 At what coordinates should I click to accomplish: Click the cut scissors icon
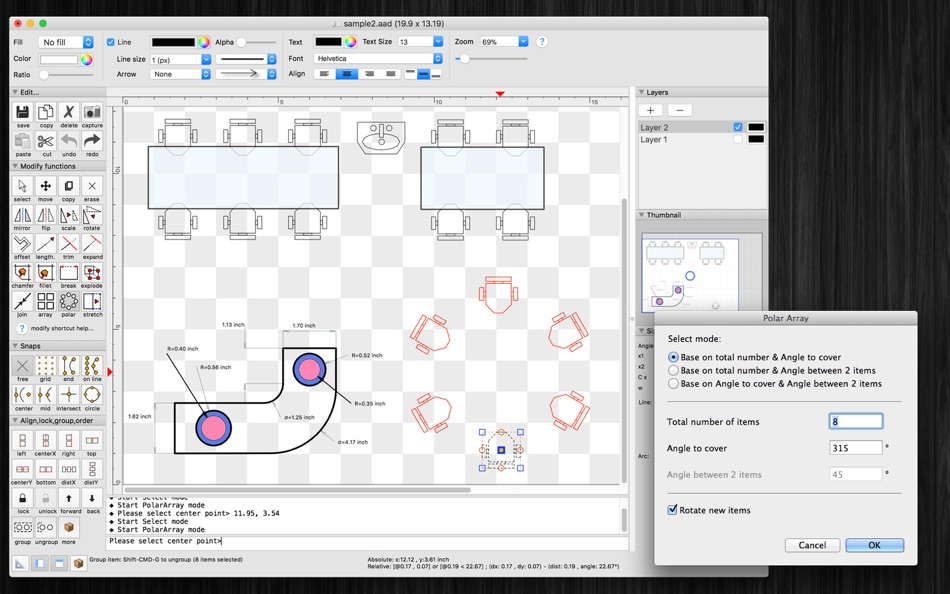[45, 142]
